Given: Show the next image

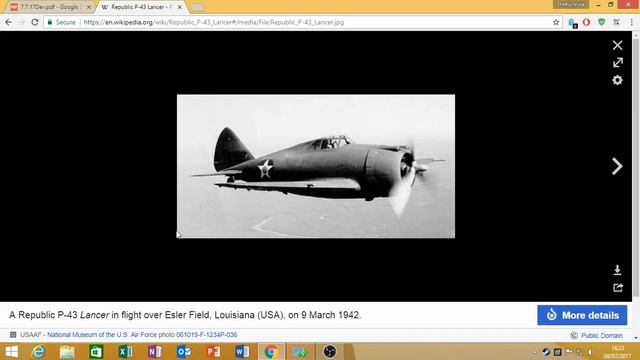Looking at the screenshot, I should [x=617, y=166].
